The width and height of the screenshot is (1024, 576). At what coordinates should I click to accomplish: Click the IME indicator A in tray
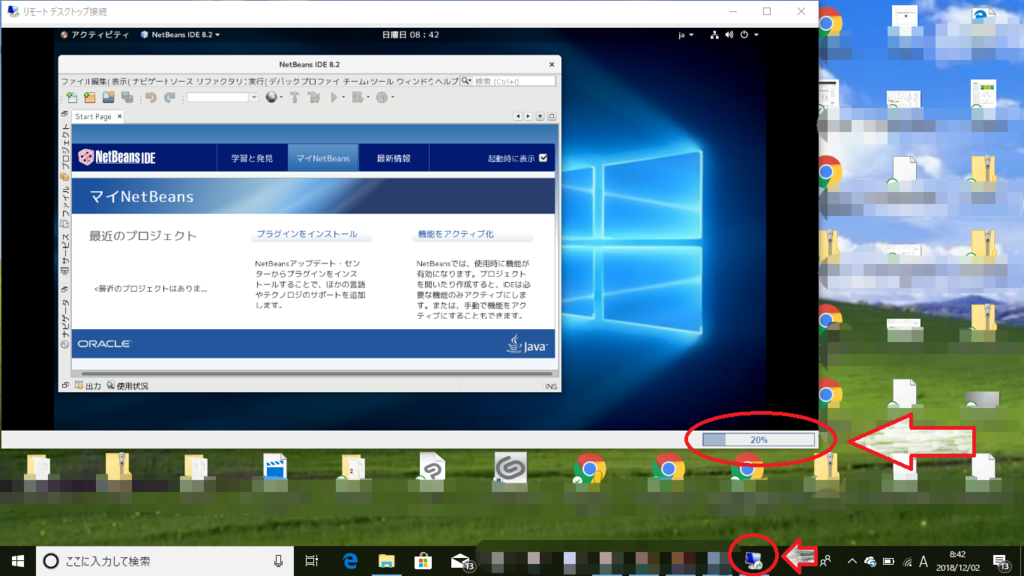coord(923,561)
